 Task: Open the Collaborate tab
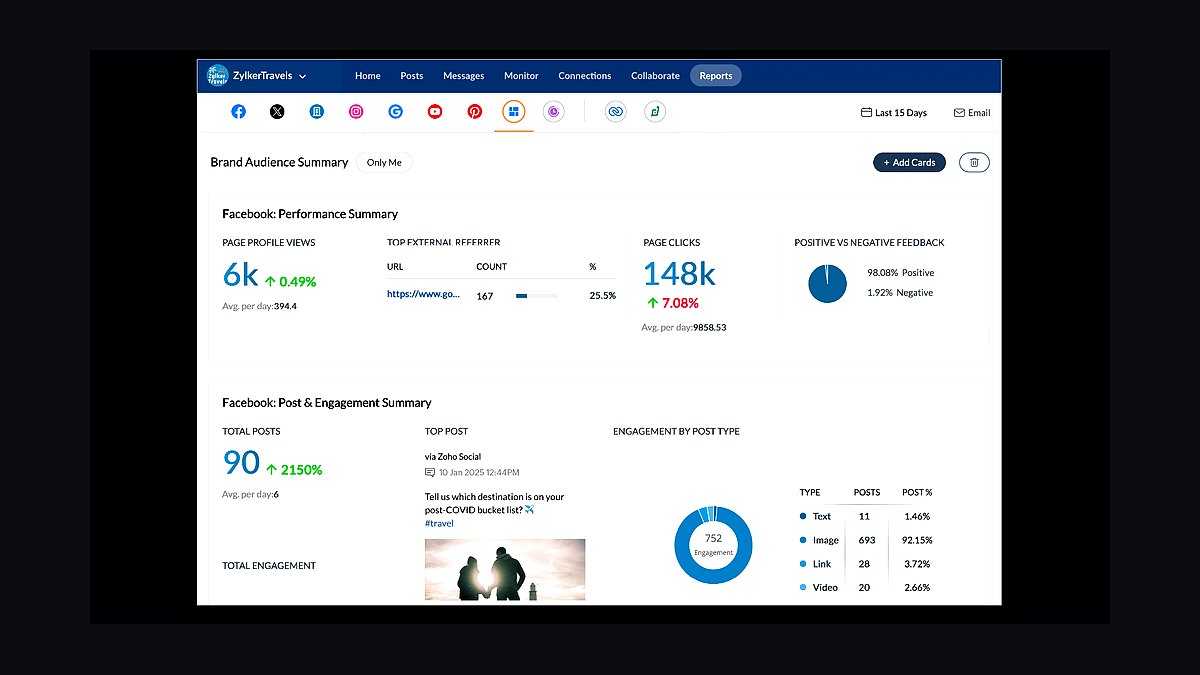click(655, 76)
